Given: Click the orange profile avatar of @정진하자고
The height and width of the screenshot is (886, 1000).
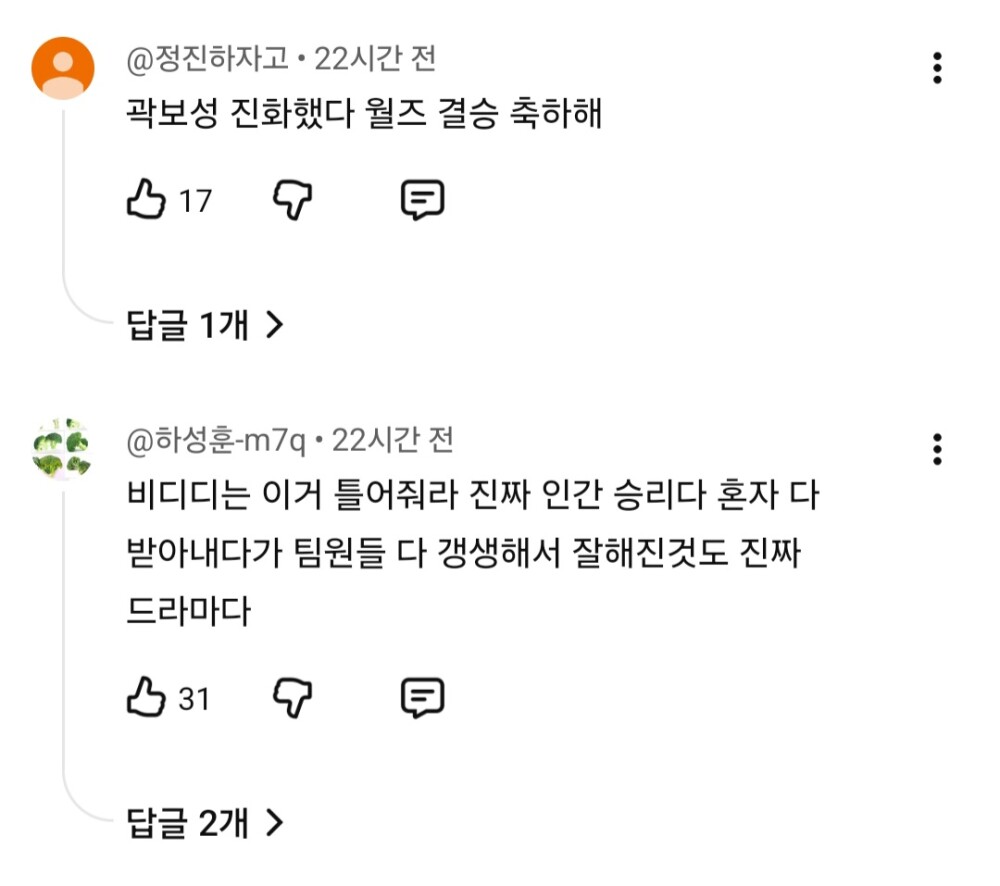Looking at the screenshot, I should (63, 68).
